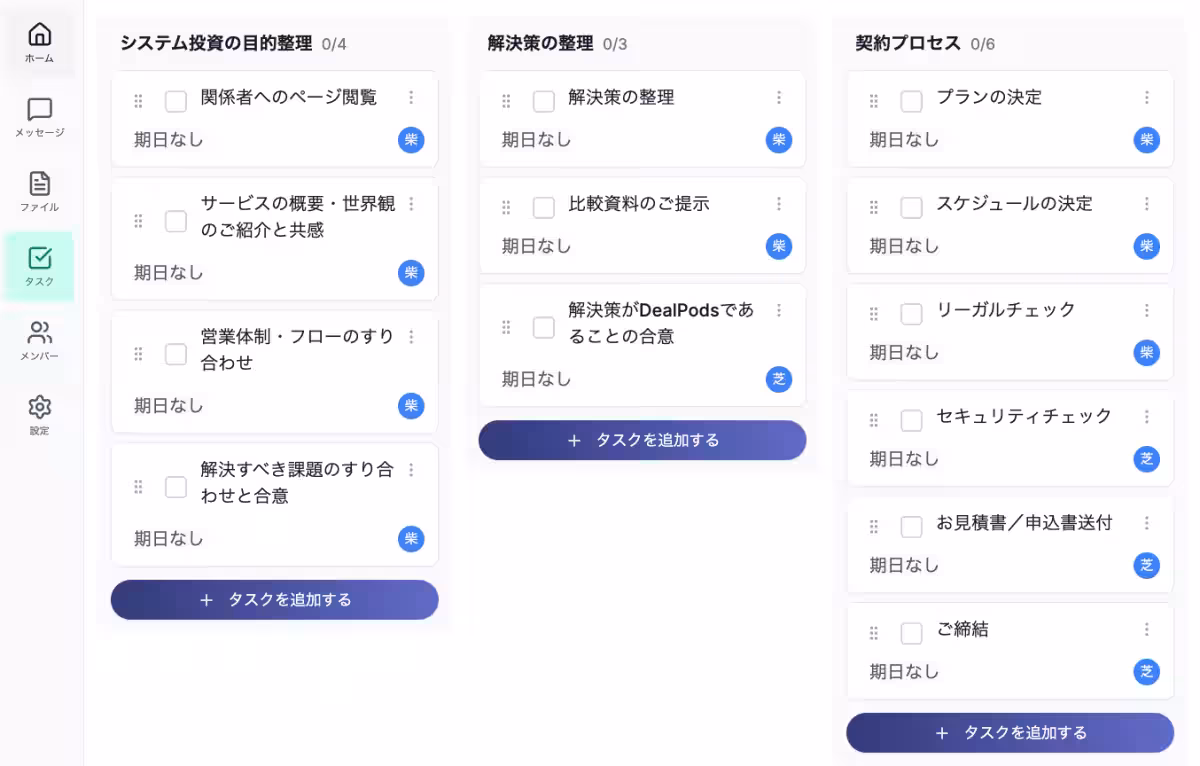1200x766 pixels.
Task: Open the ⋮ options on リーガルチェック card
Action: tap(1146, 311)
